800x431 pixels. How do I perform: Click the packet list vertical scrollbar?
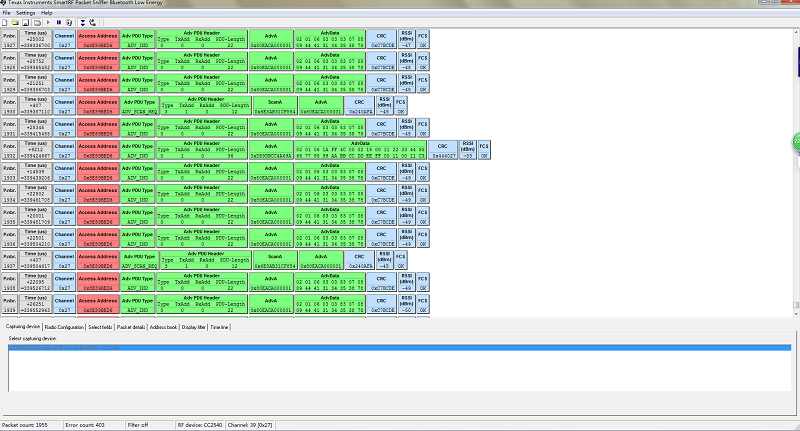point(796,173)
